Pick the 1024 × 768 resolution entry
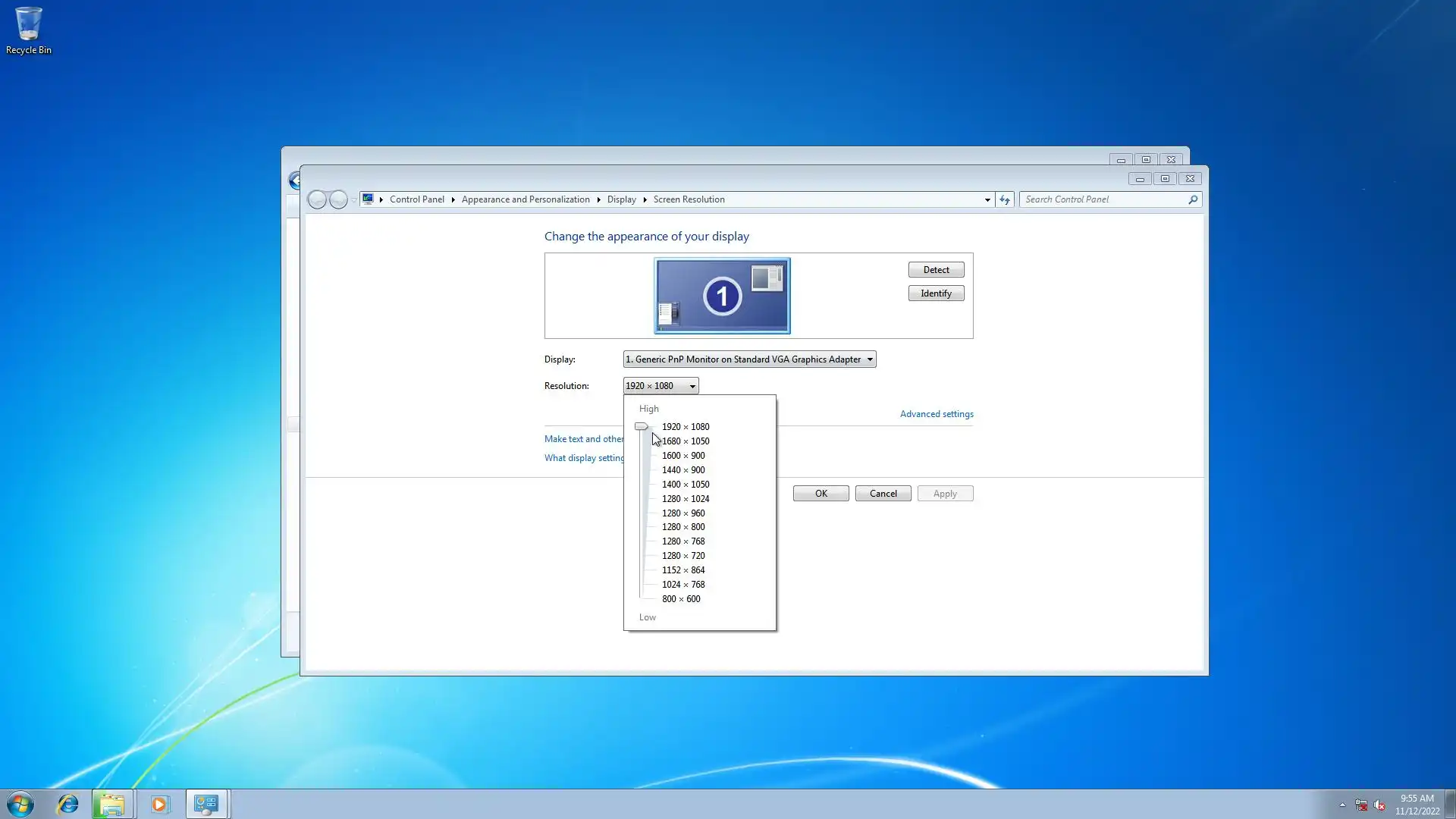 click(683, 585)
